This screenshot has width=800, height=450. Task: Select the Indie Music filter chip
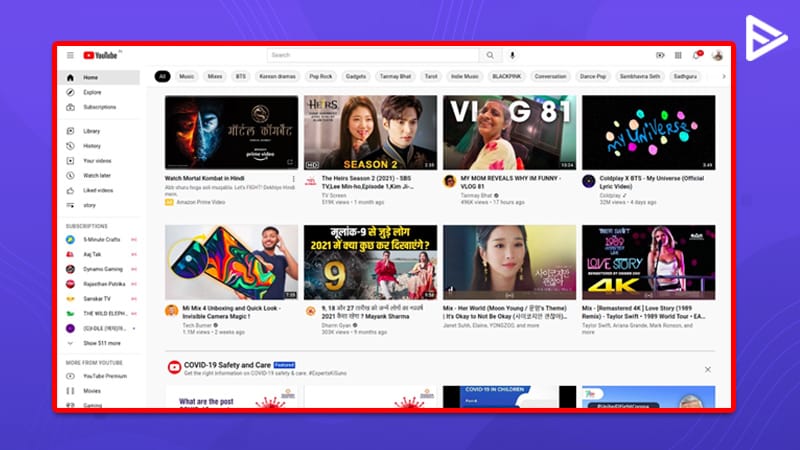[465, 77]
